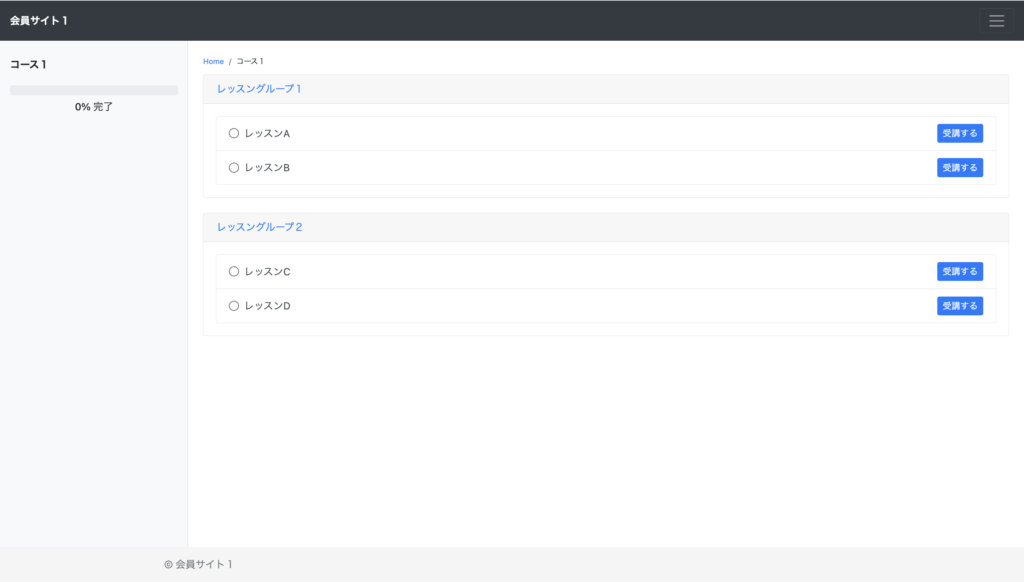
Task: Open the レッスングループ２ header link
Action: (259, 227)
